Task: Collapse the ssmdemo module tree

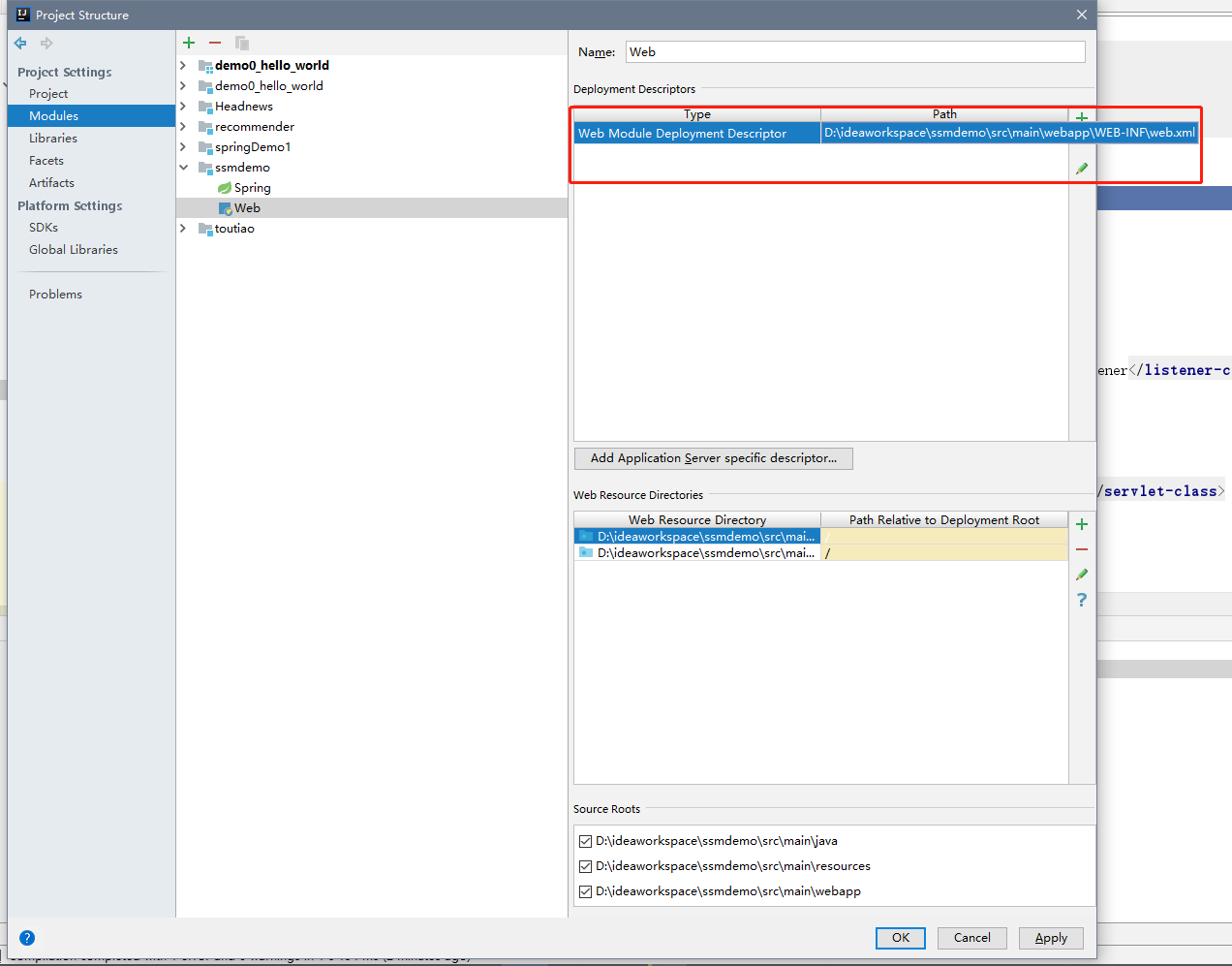Action: click(x=184, y=167)
